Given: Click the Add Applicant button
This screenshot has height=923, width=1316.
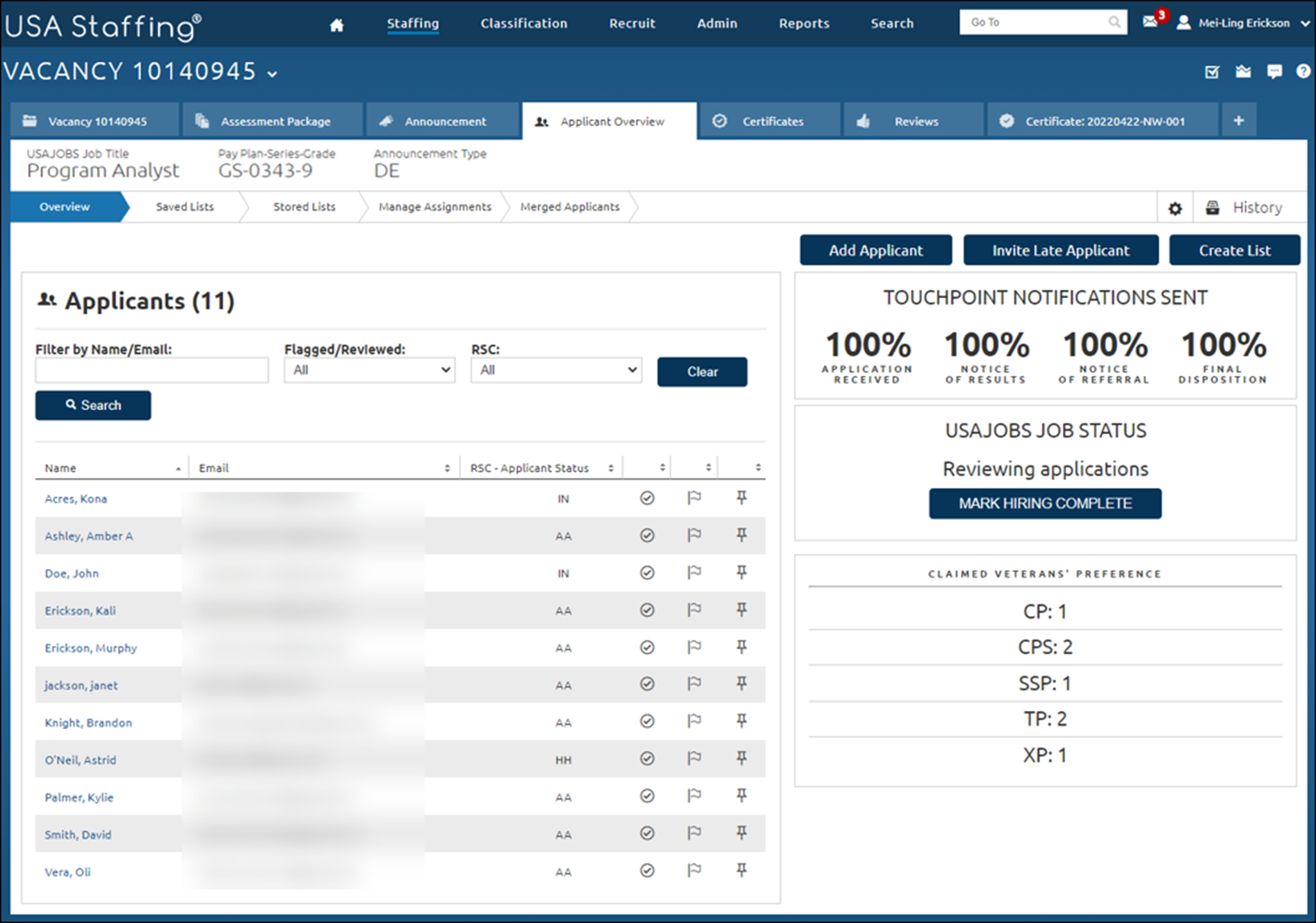Looking at the screenshot, I should (x=876, y=250).
